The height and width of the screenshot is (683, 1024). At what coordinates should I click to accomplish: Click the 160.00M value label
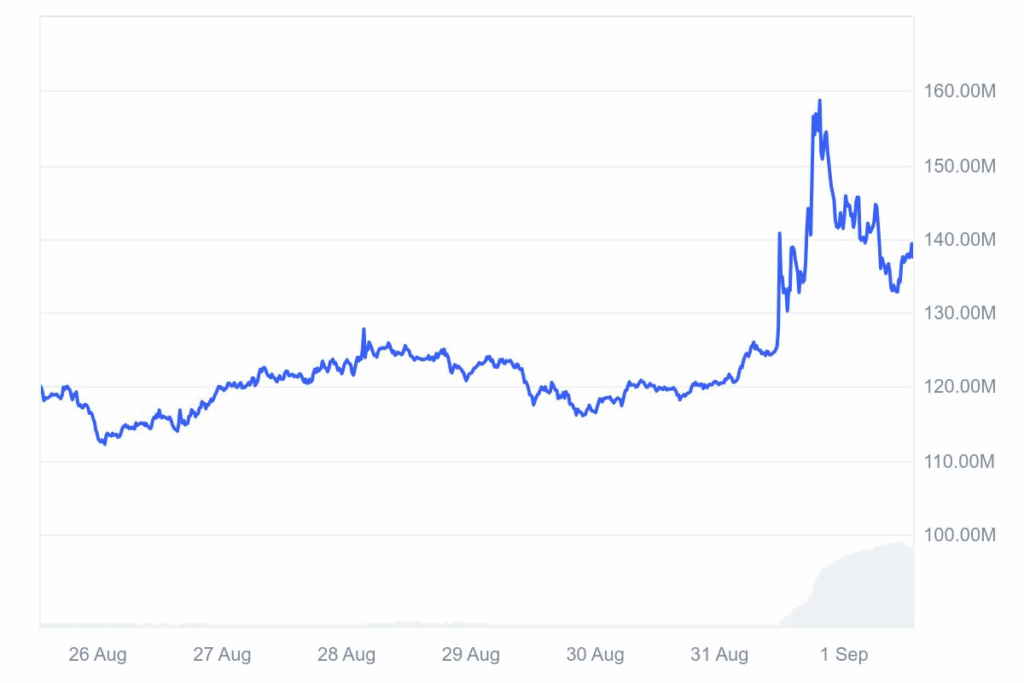point(959,91)
